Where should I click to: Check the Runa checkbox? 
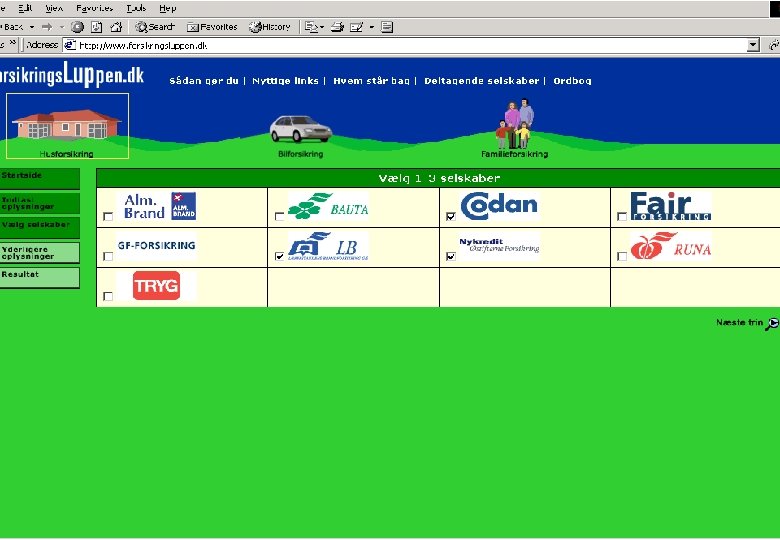point(622,256)
